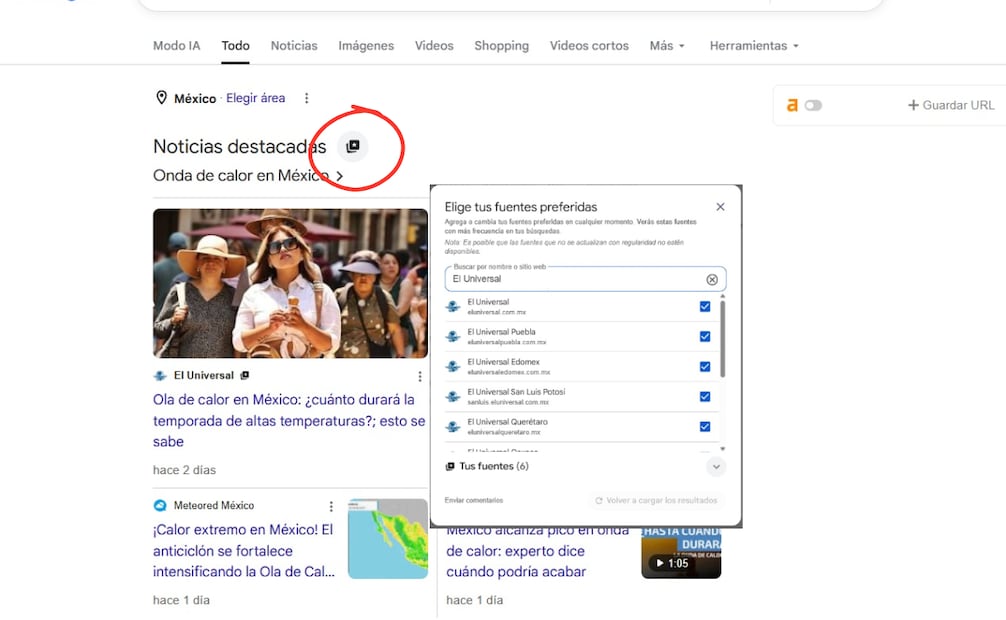Switch to the Noticias tab

(294, 46)
